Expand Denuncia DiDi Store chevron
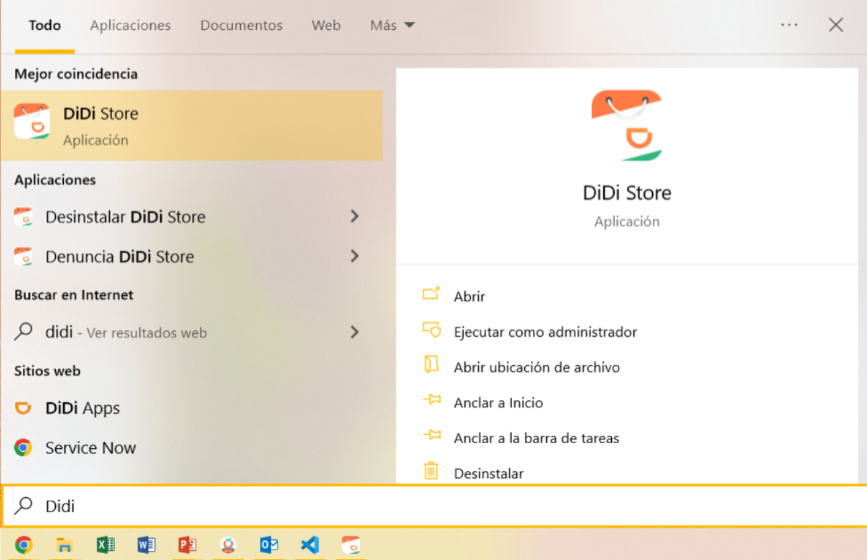The width and height of the screenshot is (867, 560). point(355,256)
